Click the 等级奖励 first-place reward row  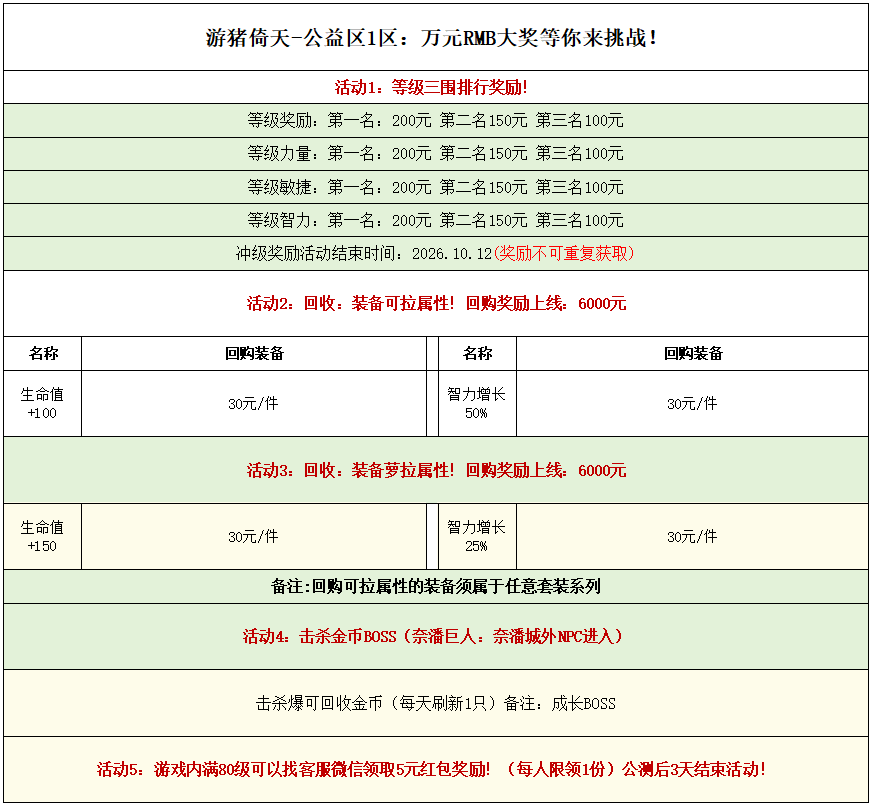point(436,121)
